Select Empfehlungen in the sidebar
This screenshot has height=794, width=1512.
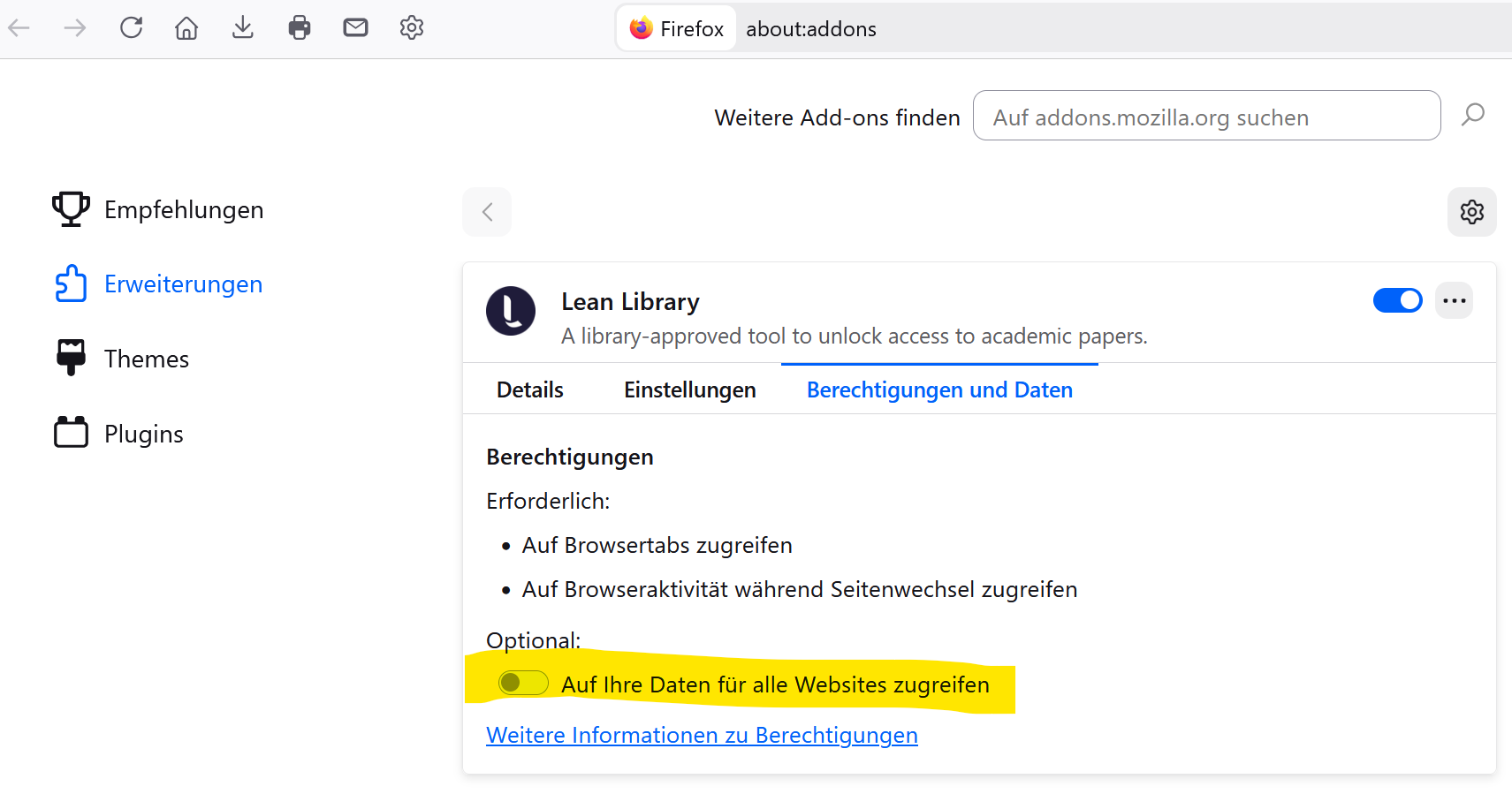pos(183,209)
